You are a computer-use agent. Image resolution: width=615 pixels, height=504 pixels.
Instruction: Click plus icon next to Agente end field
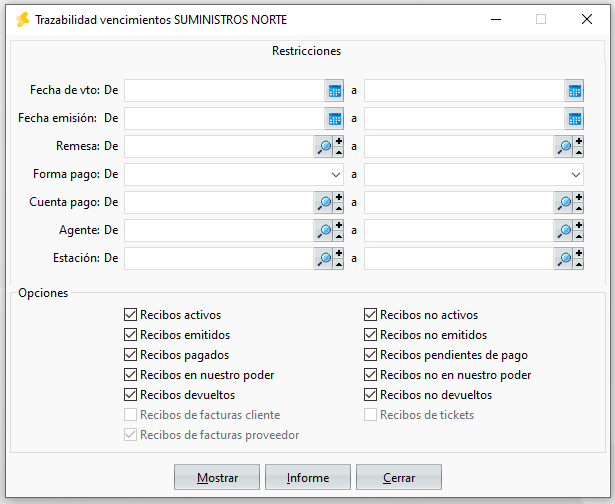coord(579,225)
